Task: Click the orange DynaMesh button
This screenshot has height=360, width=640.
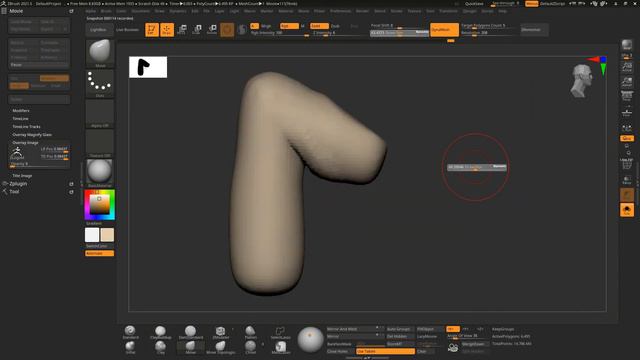Action: click(444, 29)
